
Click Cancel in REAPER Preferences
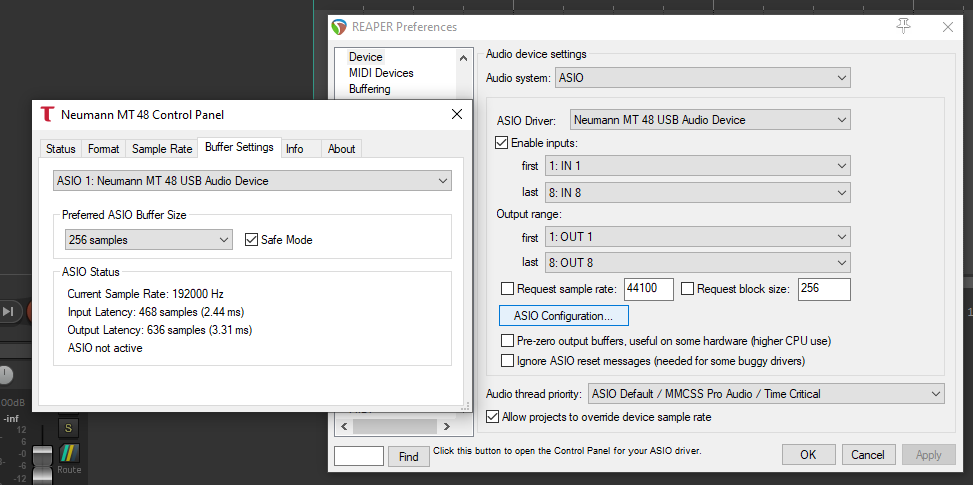[x=868, y=455]
